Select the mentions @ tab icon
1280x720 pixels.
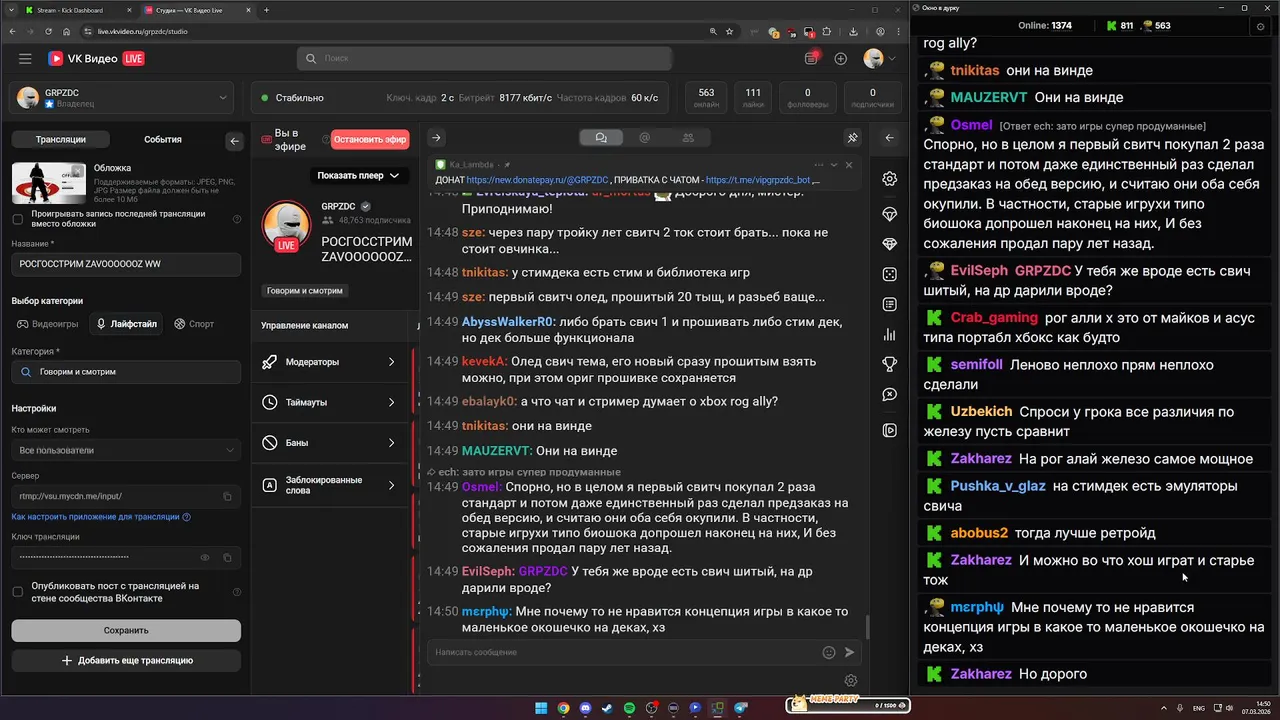tap(644, 138)
